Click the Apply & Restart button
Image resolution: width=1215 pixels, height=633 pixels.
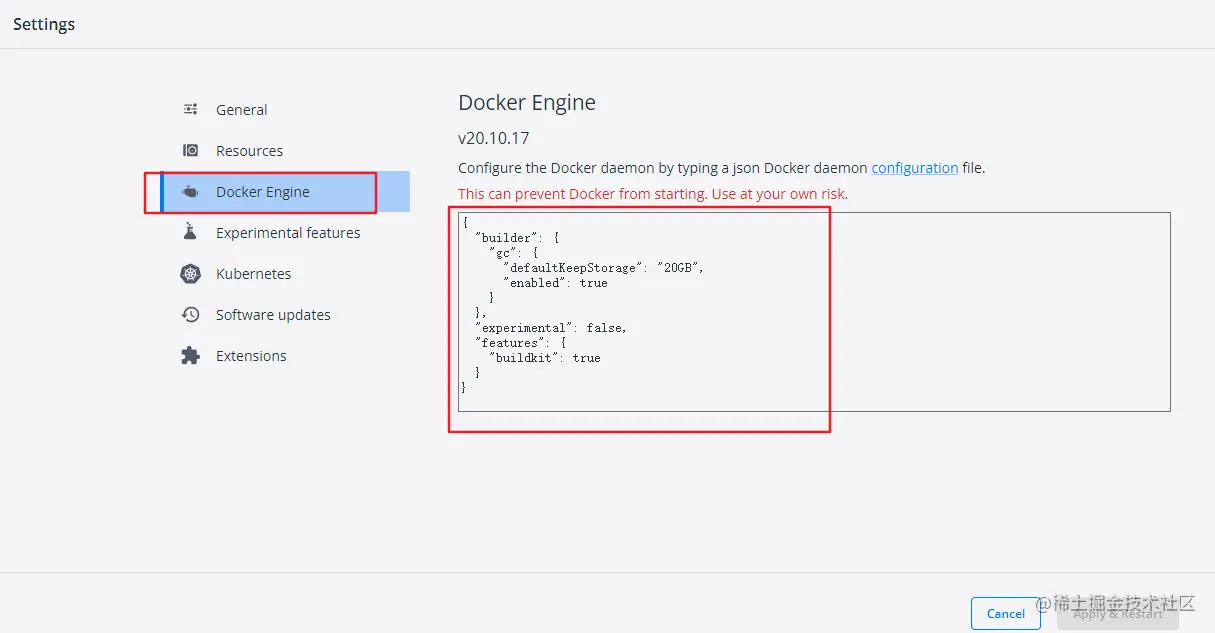pos(1118,614)
